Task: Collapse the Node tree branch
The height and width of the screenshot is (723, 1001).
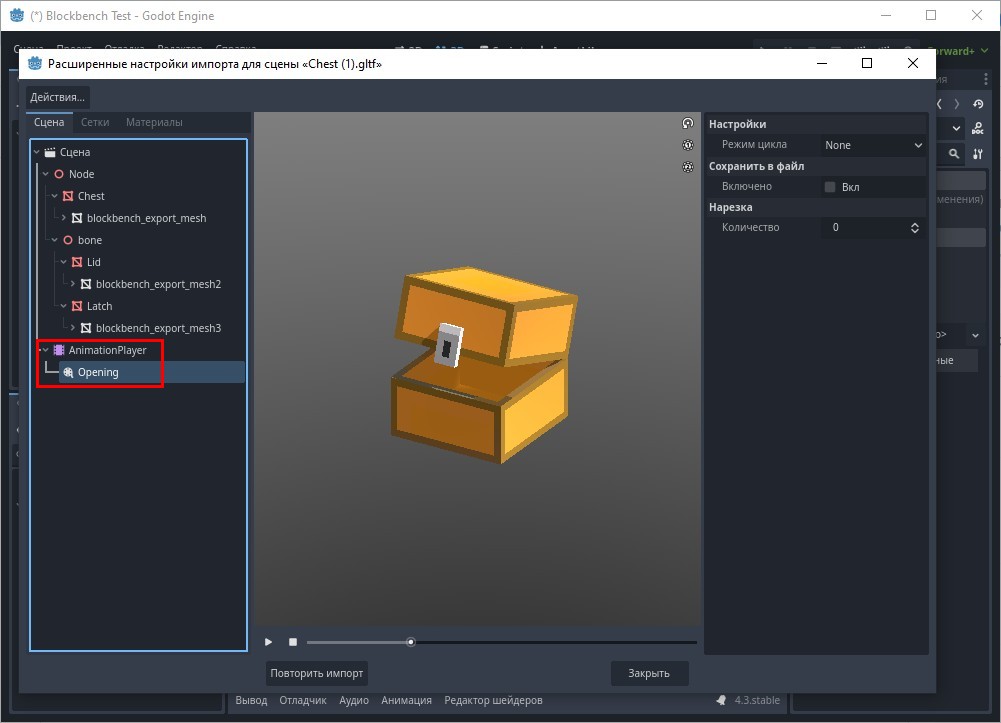Action: [46, 174]
